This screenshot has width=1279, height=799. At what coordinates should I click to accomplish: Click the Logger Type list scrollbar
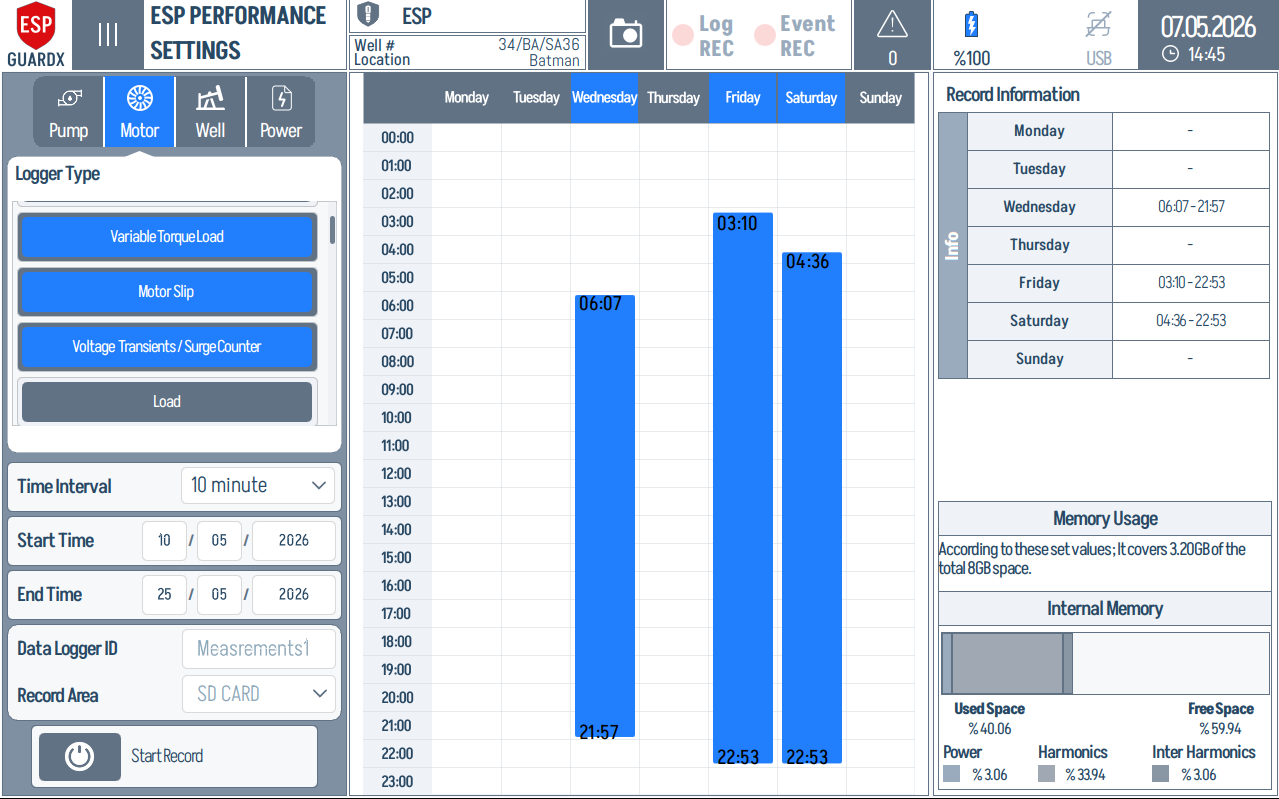pos(332,230)
